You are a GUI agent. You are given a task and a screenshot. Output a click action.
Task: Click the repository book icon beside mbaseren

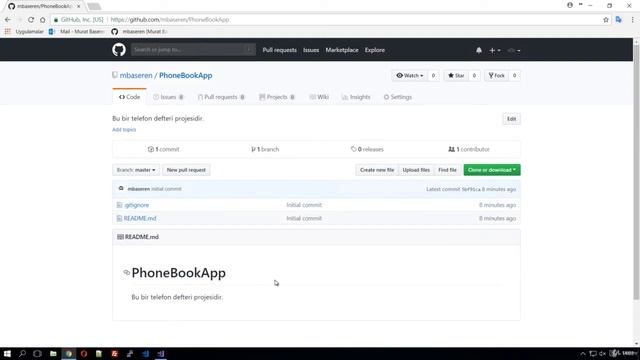pos(115,75)
